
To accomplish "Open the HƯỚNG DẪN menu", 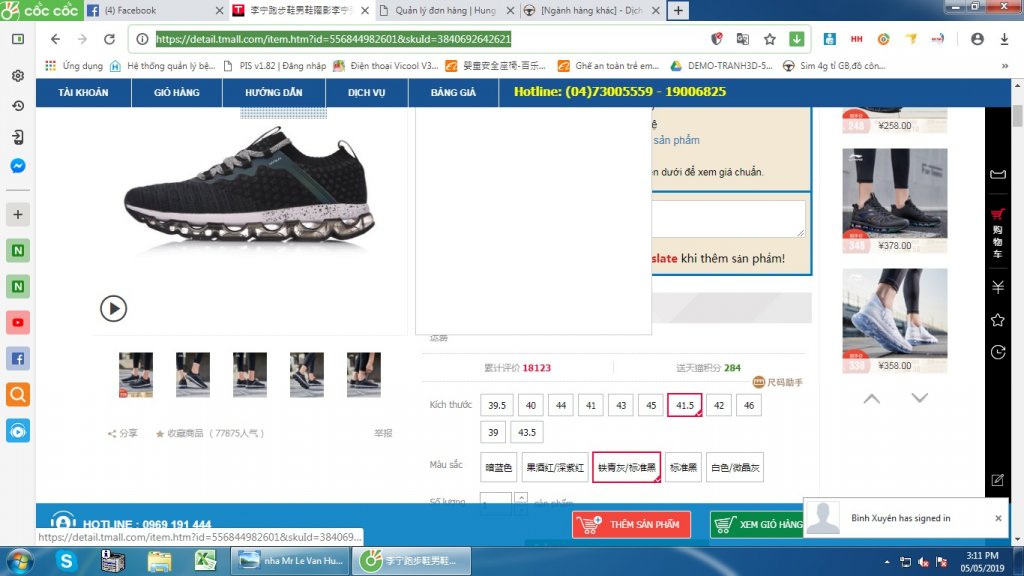I will point(274,93).
